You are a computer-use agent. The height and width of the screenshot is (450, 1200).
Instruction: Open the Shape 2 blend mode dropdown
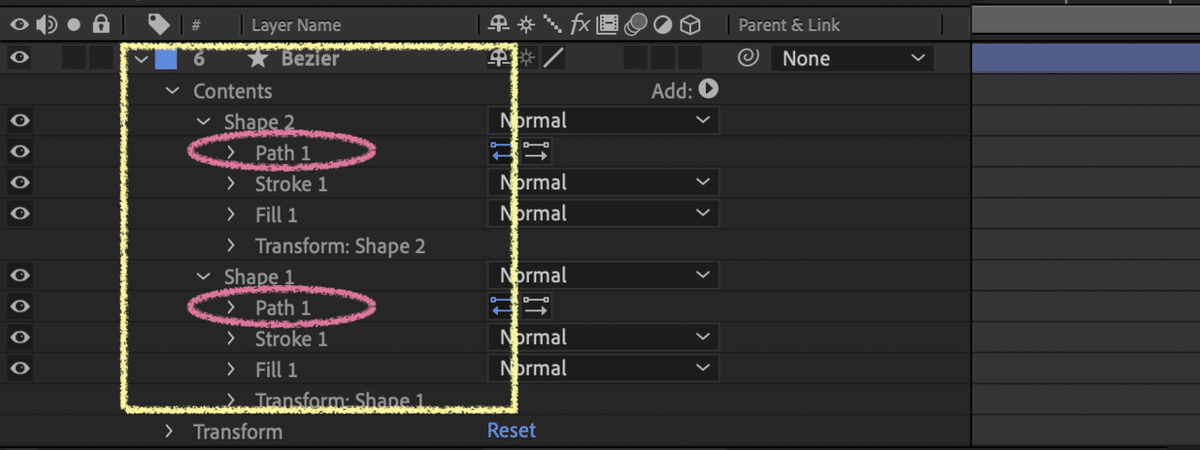click(x=603, y=121)
